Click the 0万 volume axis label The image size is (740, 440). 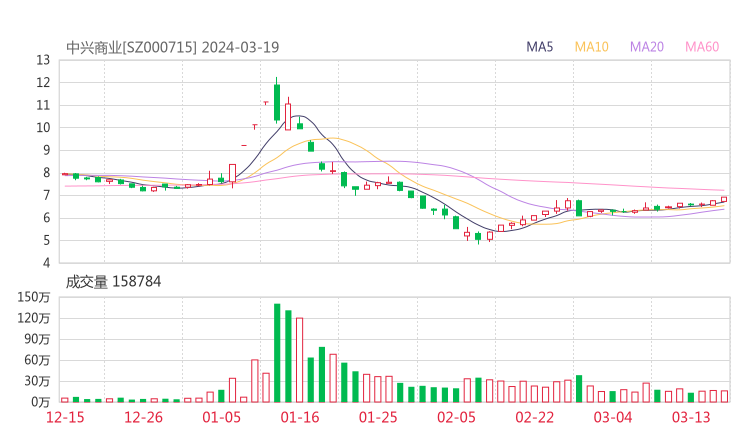41,402
